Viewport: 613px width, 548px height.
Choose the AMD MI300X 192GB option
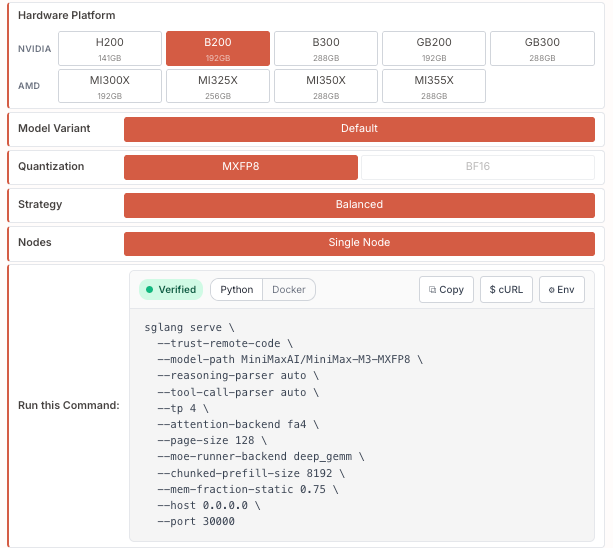point(110,86)
